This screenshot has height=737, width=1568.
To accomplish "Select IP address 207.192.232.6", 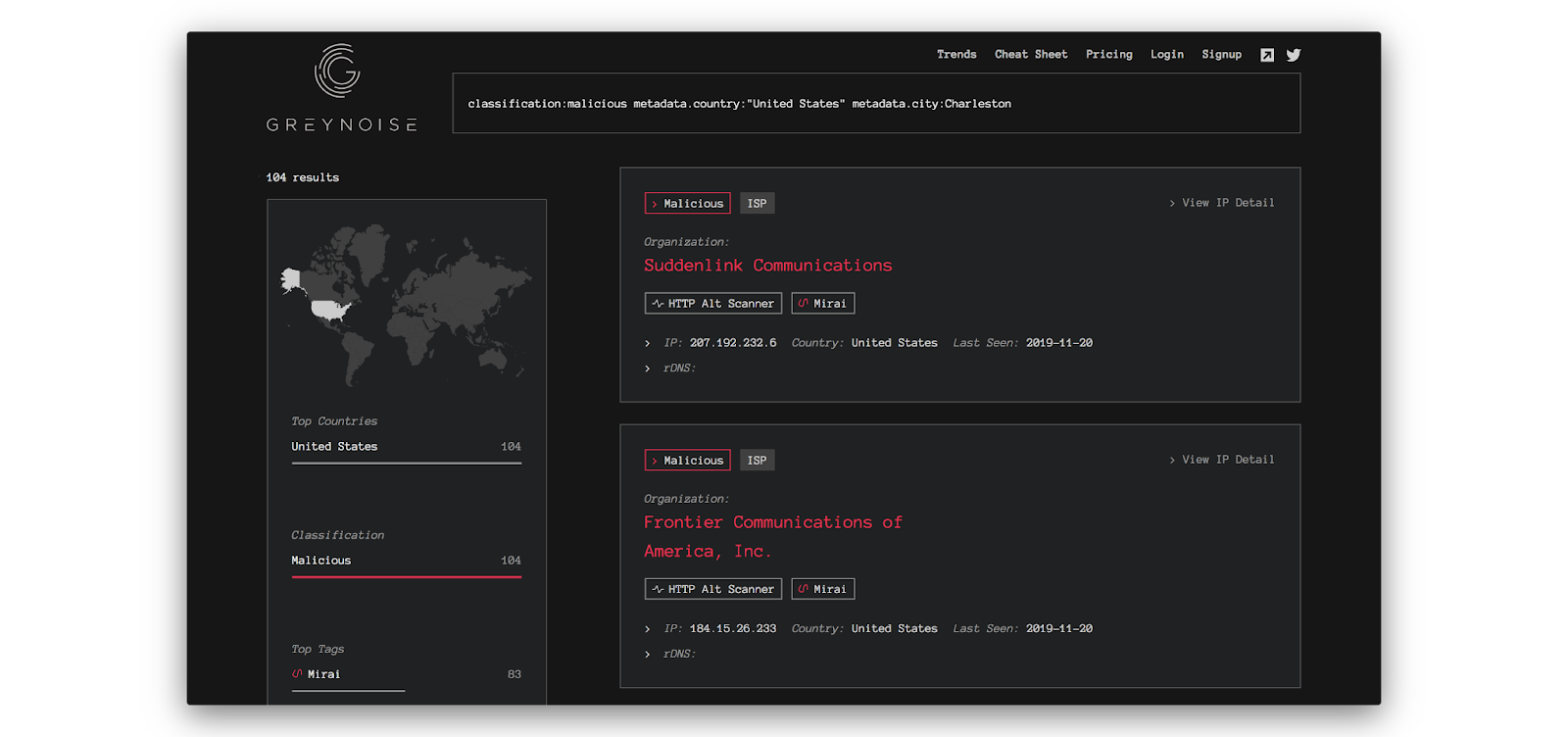I will tap(732, 343).
